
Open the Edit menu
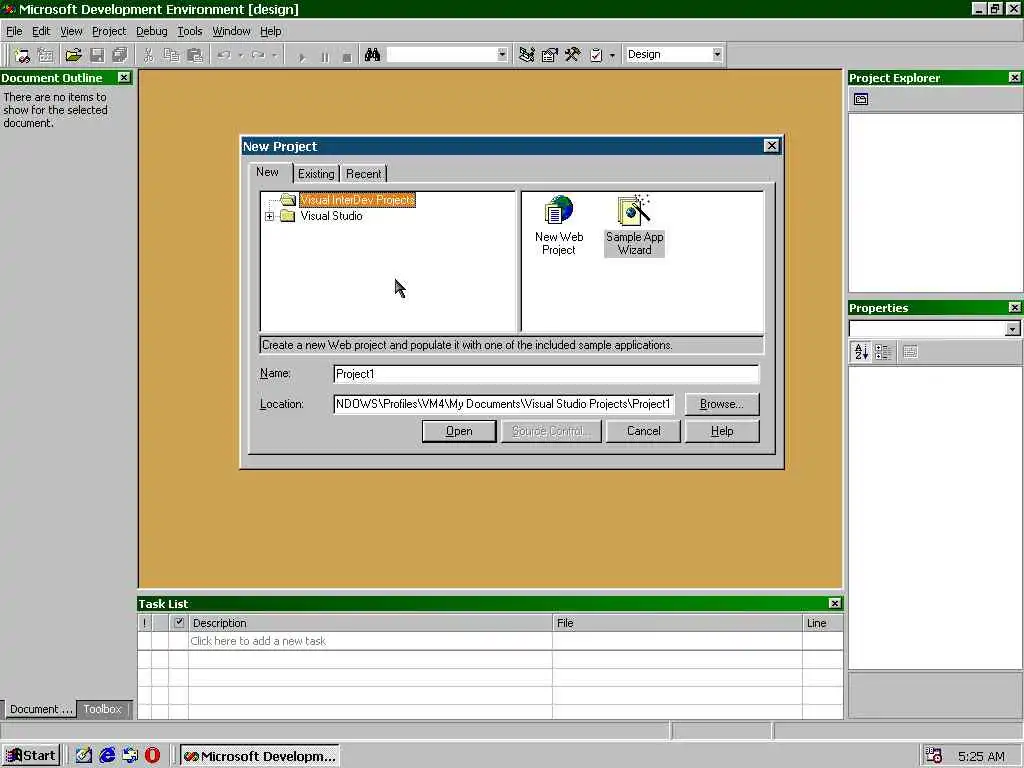point(41,31)
